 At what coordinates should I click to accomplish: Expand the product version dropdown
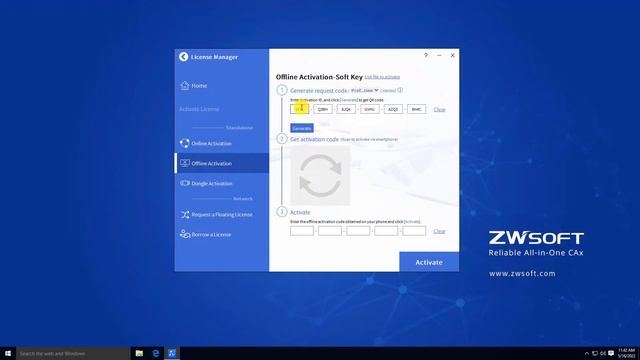(x=364, y=90)
